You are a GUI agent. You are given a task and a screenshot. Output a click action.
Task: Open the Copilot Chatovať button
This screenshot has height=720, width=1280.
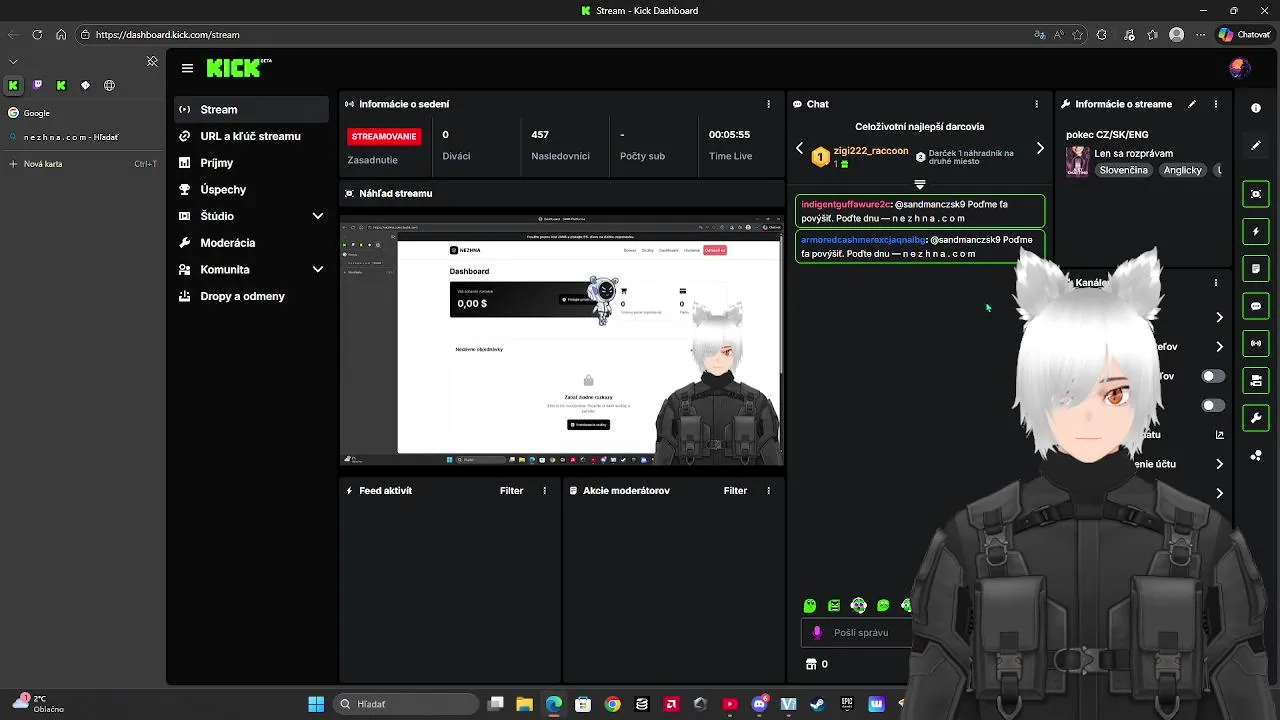(x=1244, y=34)
